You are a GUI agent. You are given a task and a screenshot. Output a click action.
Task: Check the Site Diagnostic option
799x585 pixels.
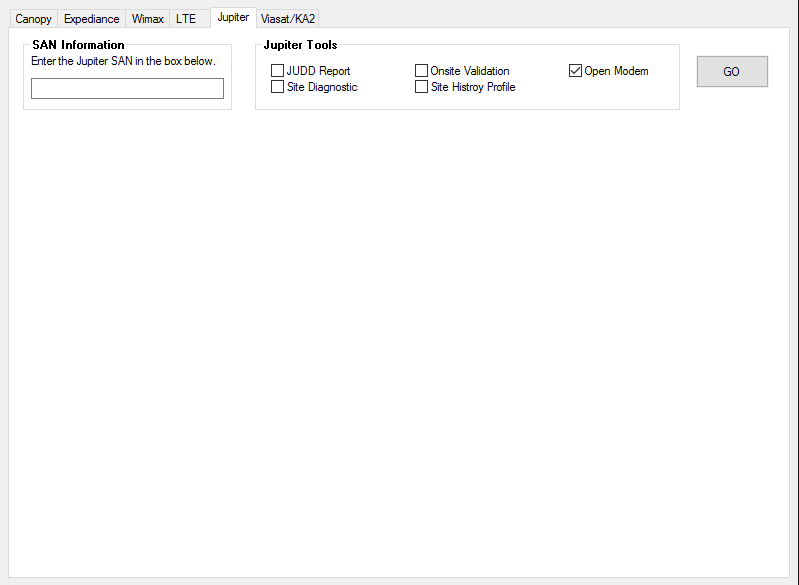click(x=277, y=87)
